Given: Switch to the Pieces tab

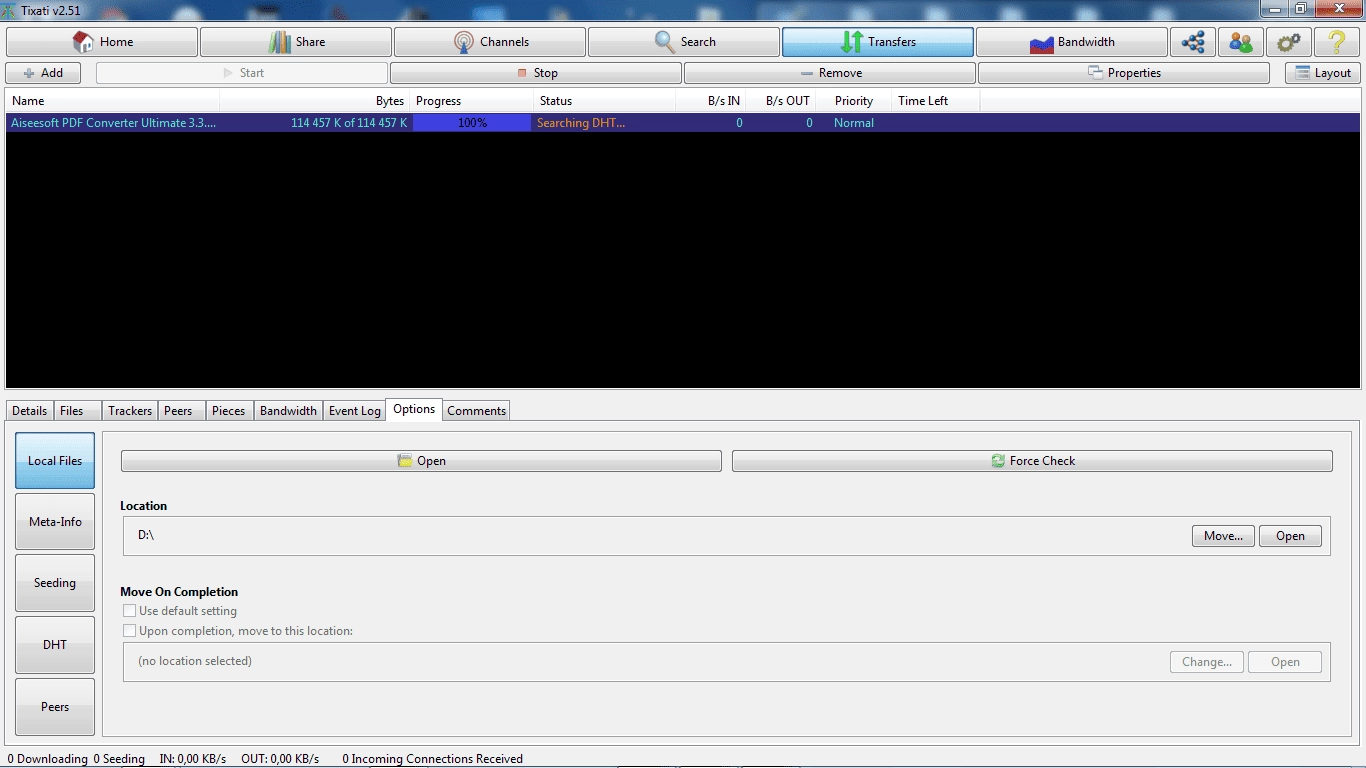Looking at the screenshot, I should click(x=229, y=411).
